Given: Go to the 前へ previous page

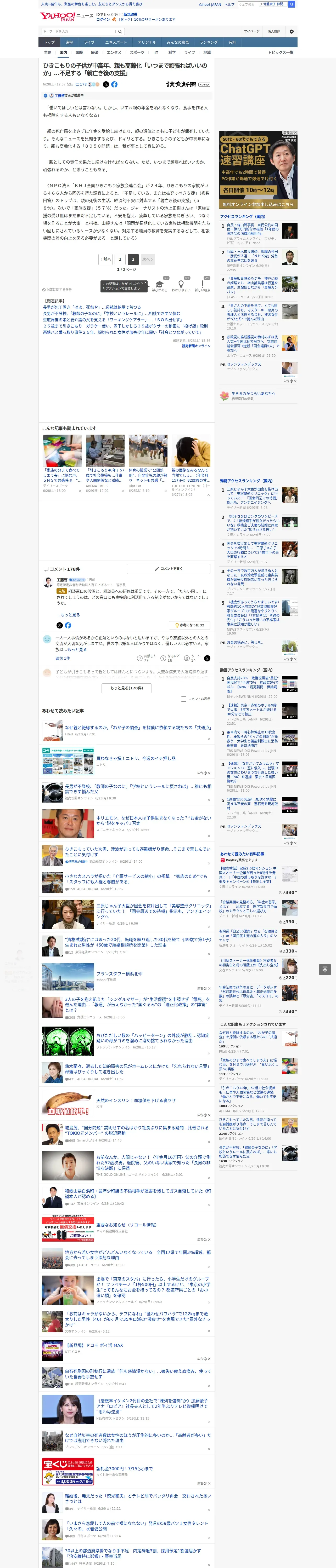Looking at the screenshot, I should (x=105, y=259).
